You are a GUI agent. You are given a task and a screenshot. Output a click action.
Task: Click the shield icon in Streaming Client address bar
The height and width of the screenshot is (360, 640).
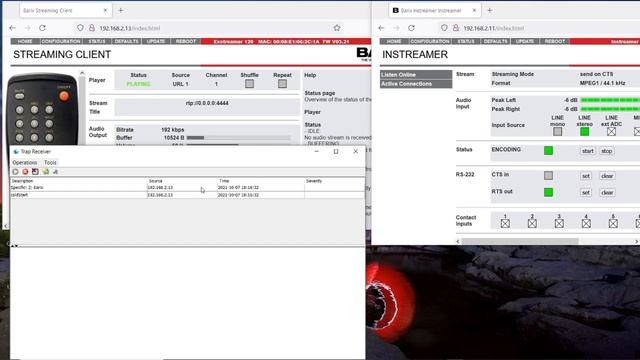[x=80, y=28]
